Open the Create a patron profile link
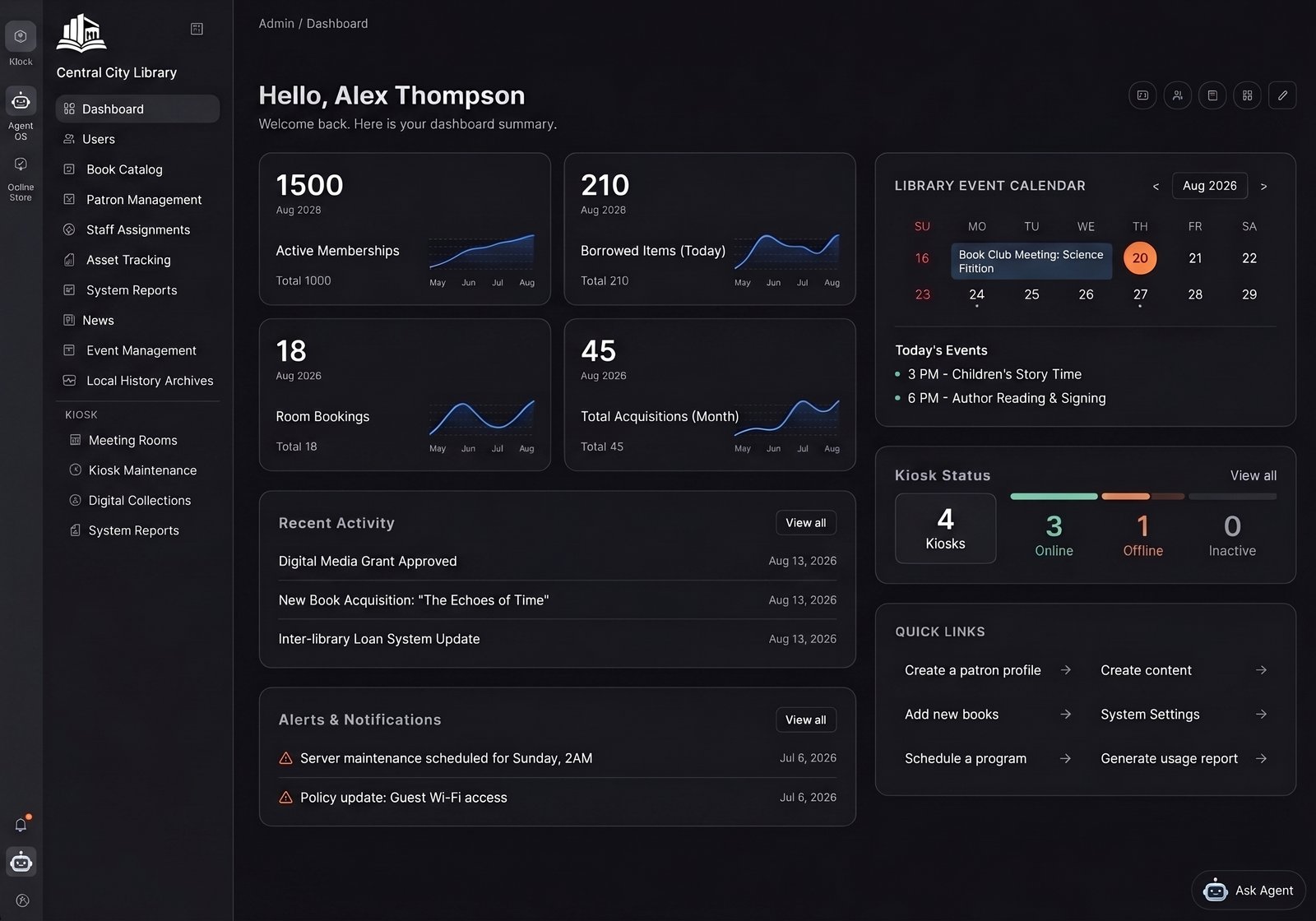 [x=988, y=670]
